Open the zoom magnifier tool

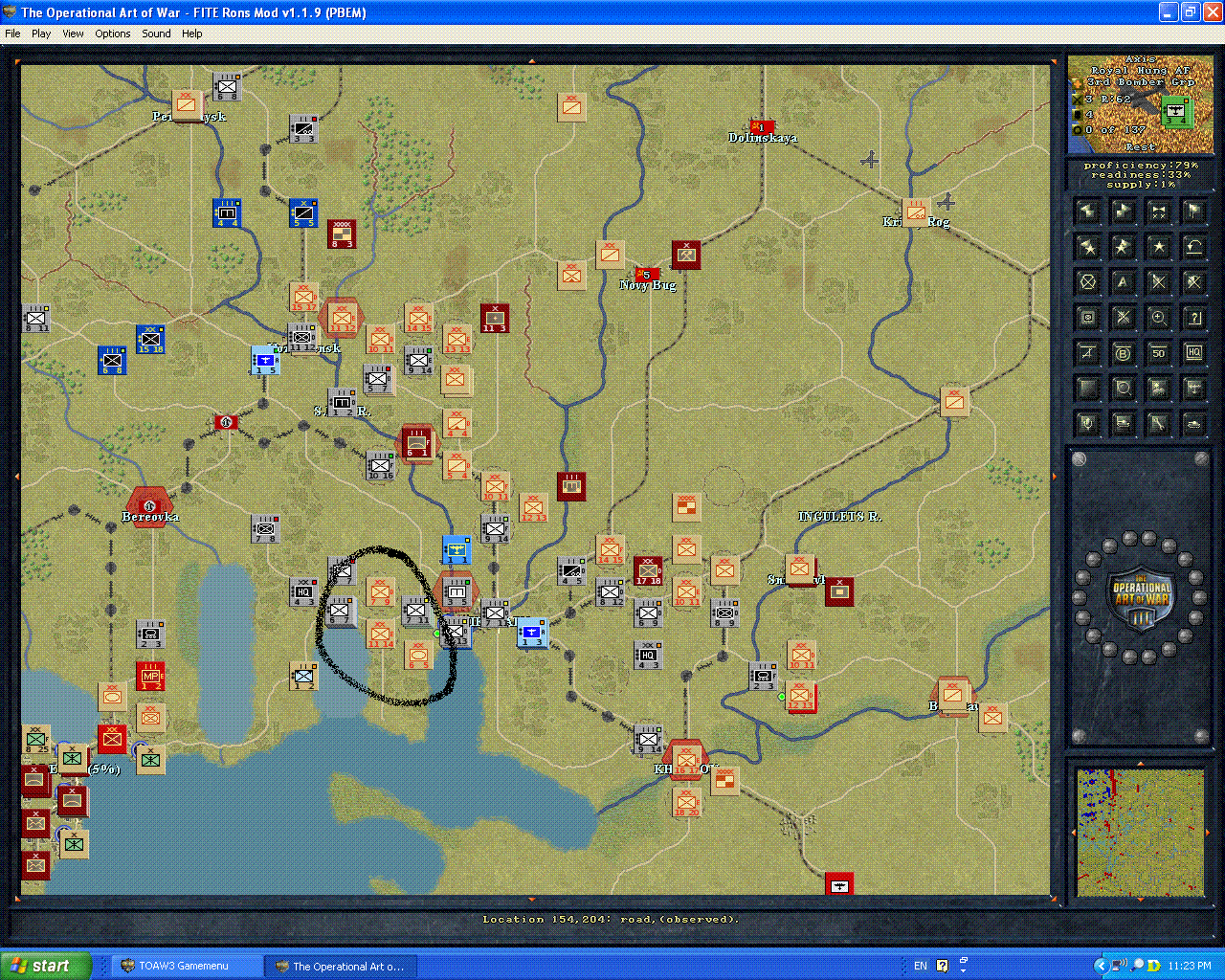pyautogui.click(x=1159, y=316)
